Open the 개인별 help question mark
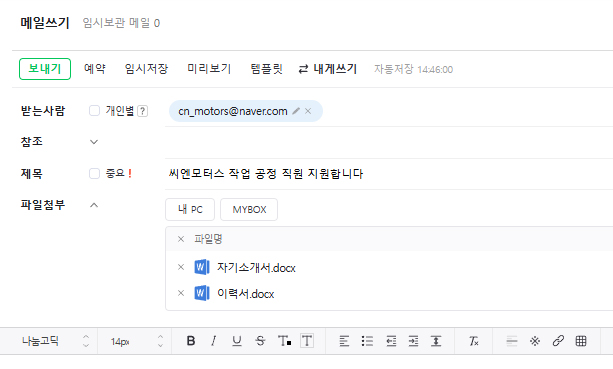 tap(143, 111)
